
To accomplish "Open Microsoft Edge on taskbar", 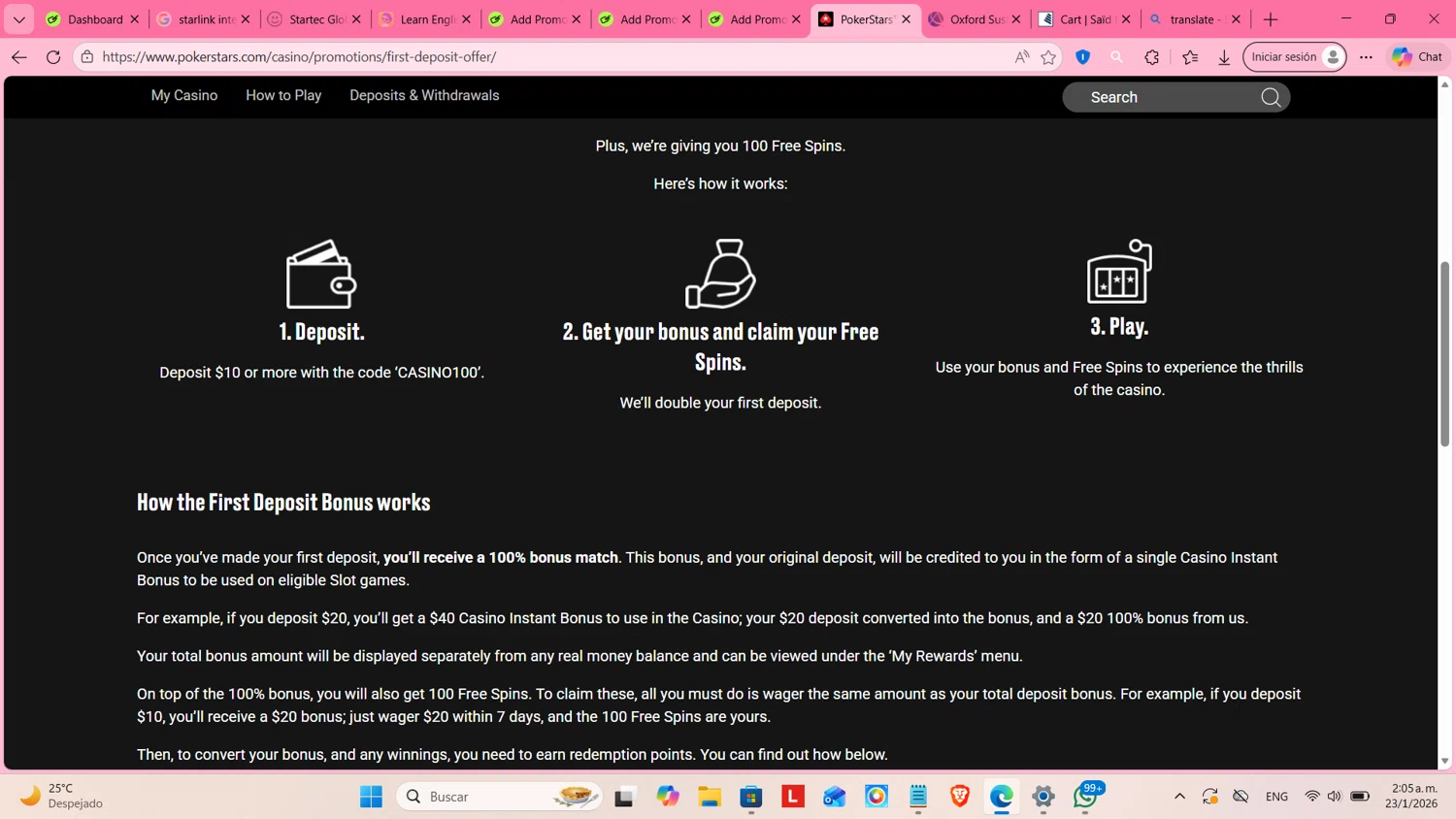I will point(1002,797).
